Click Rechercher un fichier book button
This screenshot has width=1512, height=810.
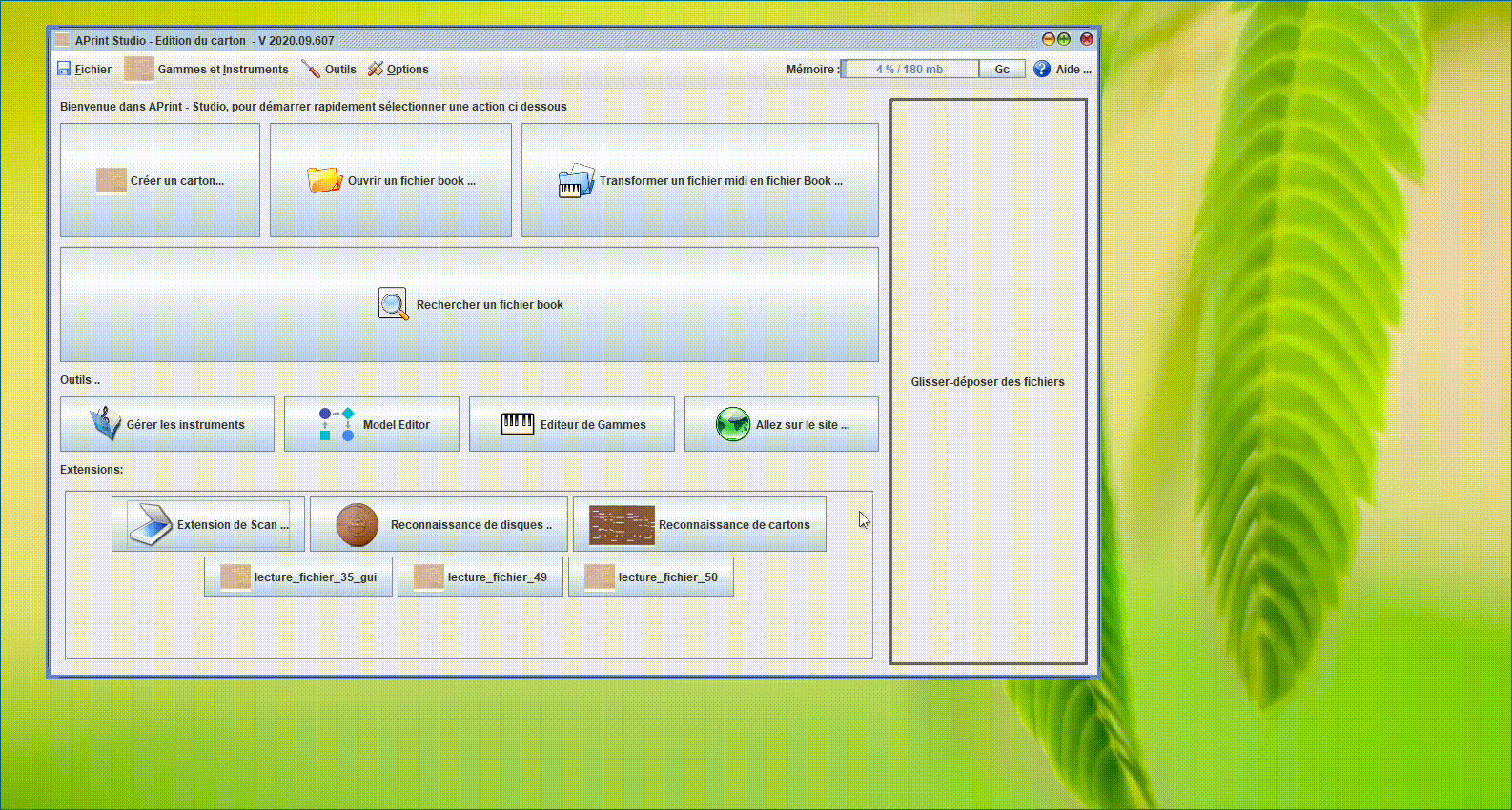click(469, 304)
